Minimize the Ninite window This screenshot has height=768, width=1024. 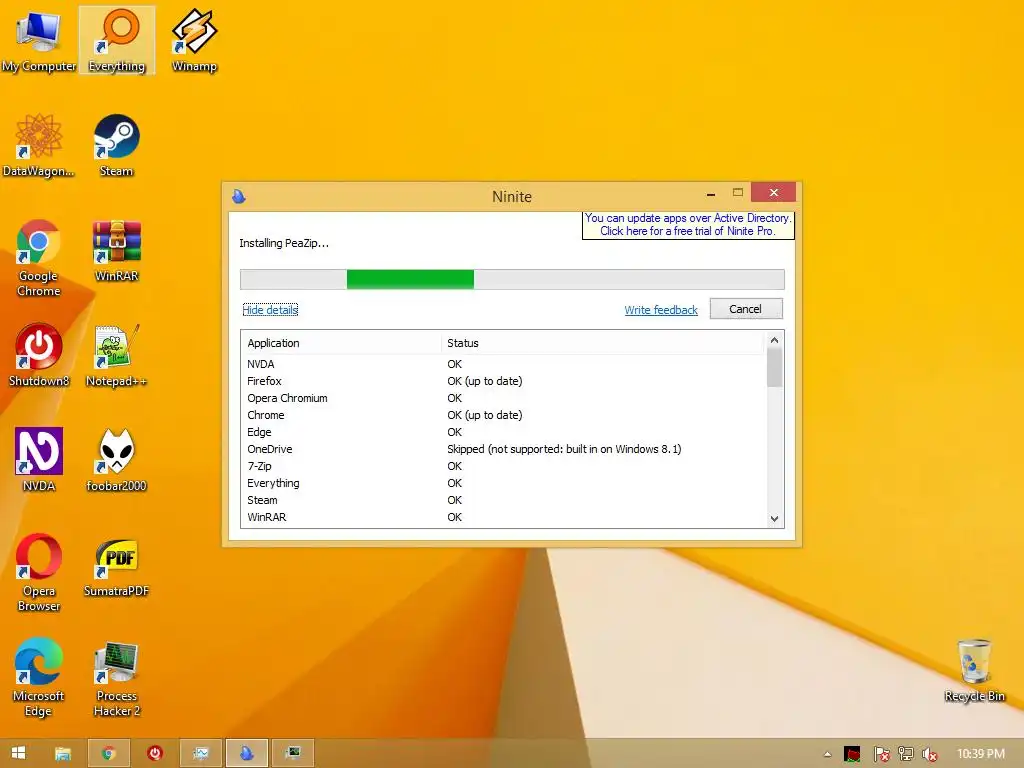point(711,193)
